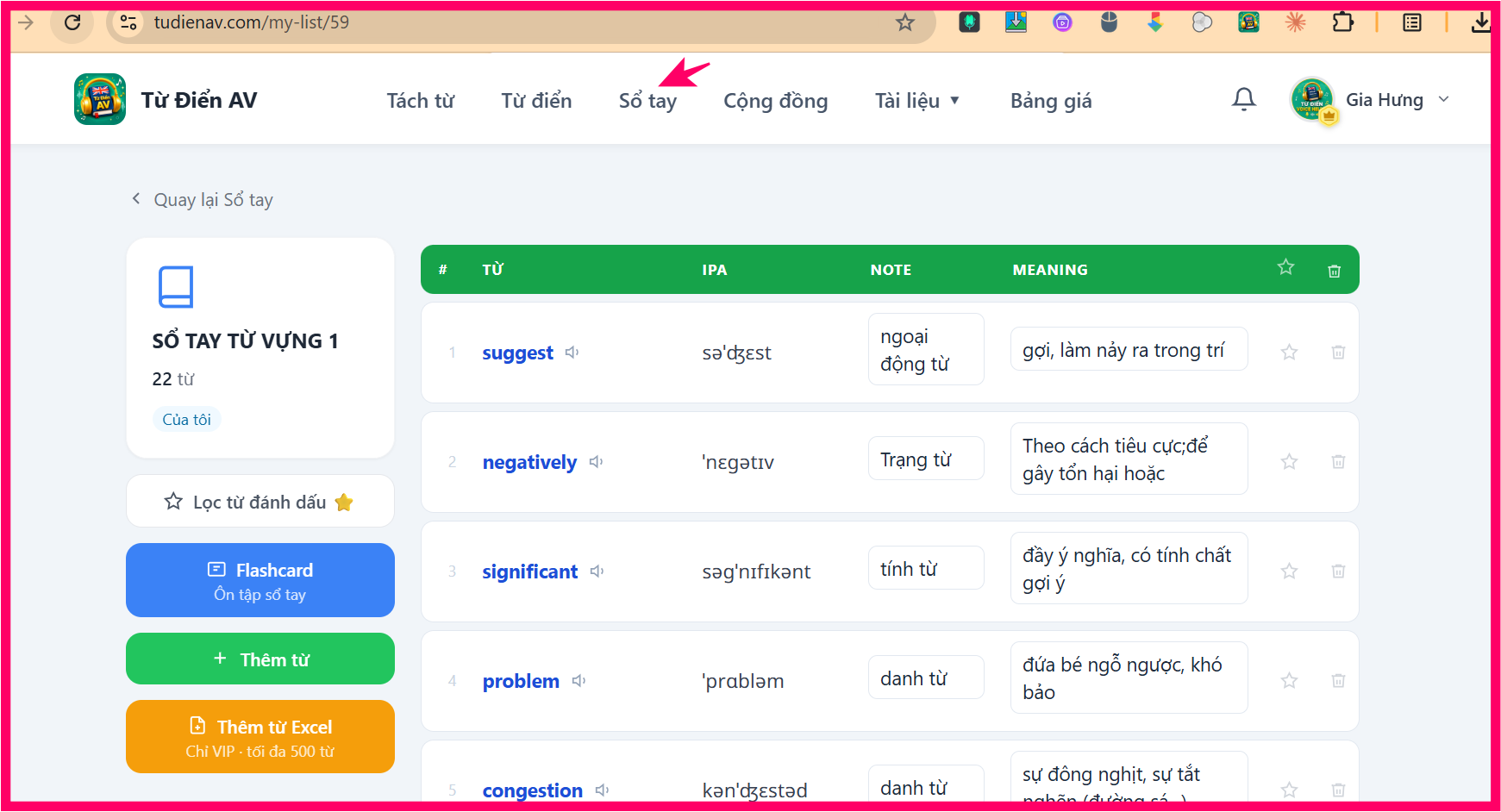The width and height of the screenshot is (1501, 812).
Task: Click the NOTE column header
Action: click(891, 270)
